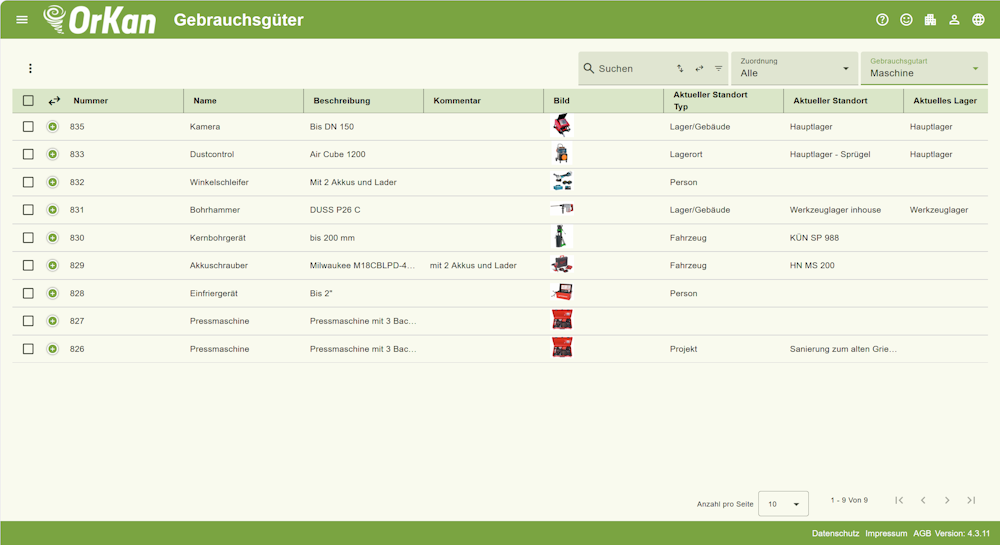Go to the last page of results
The width and height of the screenshot is (1000, 545).
tap(971, 500)
